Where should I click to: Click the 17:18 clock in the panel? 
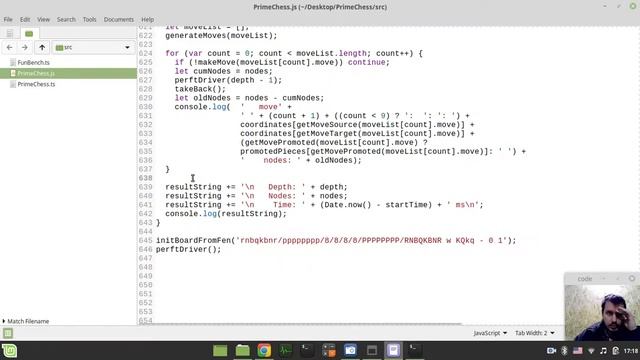coord(631,351)
